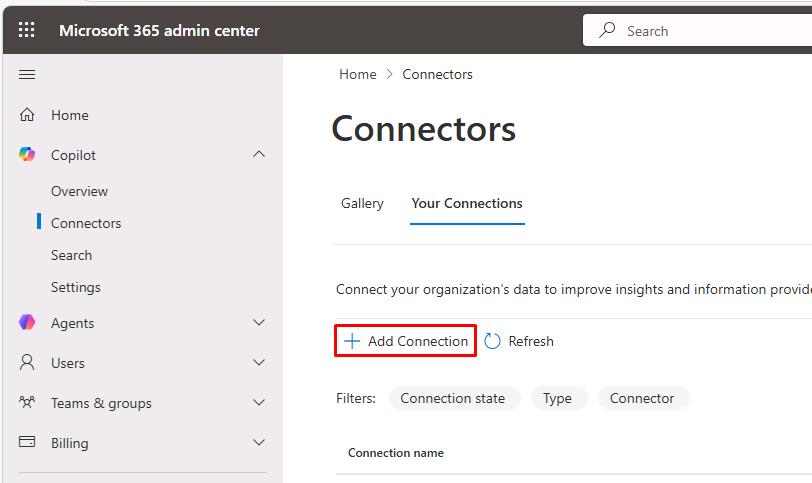The width and height of the screenshot is (812, 483).
Task: Click the circular Refresh arrow icon
Action: pyautogui.click(x=492, y=341)
